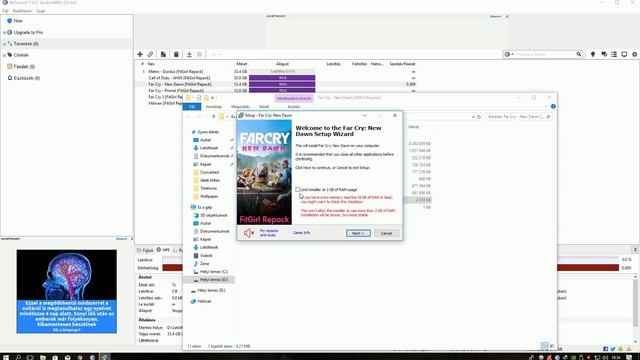
Task: Select Wallpaper folder in Explorer navigation pane
Action: tap(206, 196)
